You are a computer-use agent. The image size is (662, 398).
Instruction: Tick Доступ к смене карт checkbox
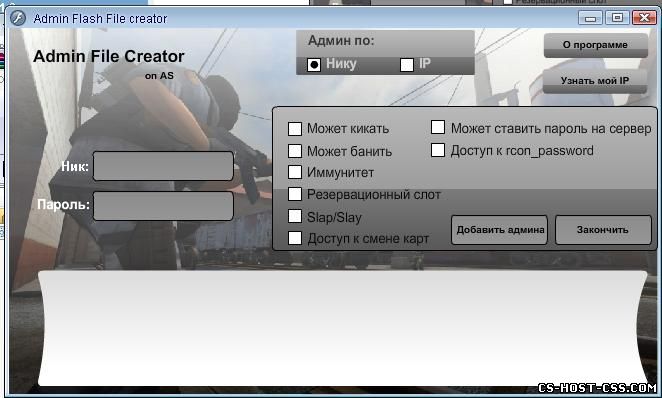coord(295,238)
